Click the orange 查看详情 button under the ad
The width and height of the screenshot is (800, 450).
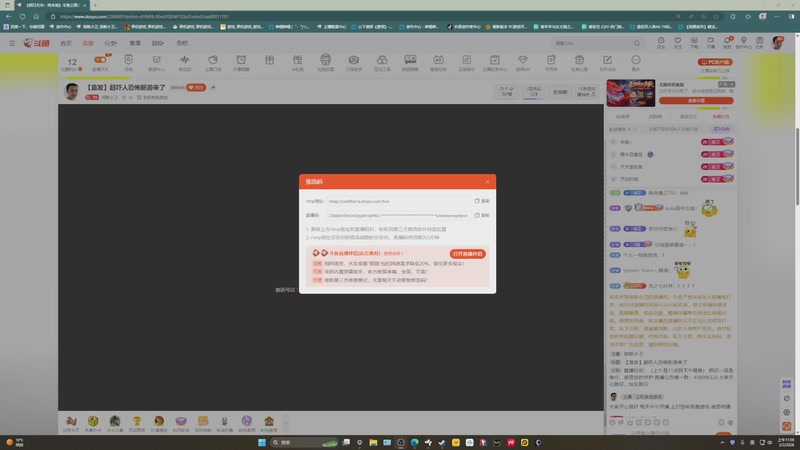pos(696,101)
